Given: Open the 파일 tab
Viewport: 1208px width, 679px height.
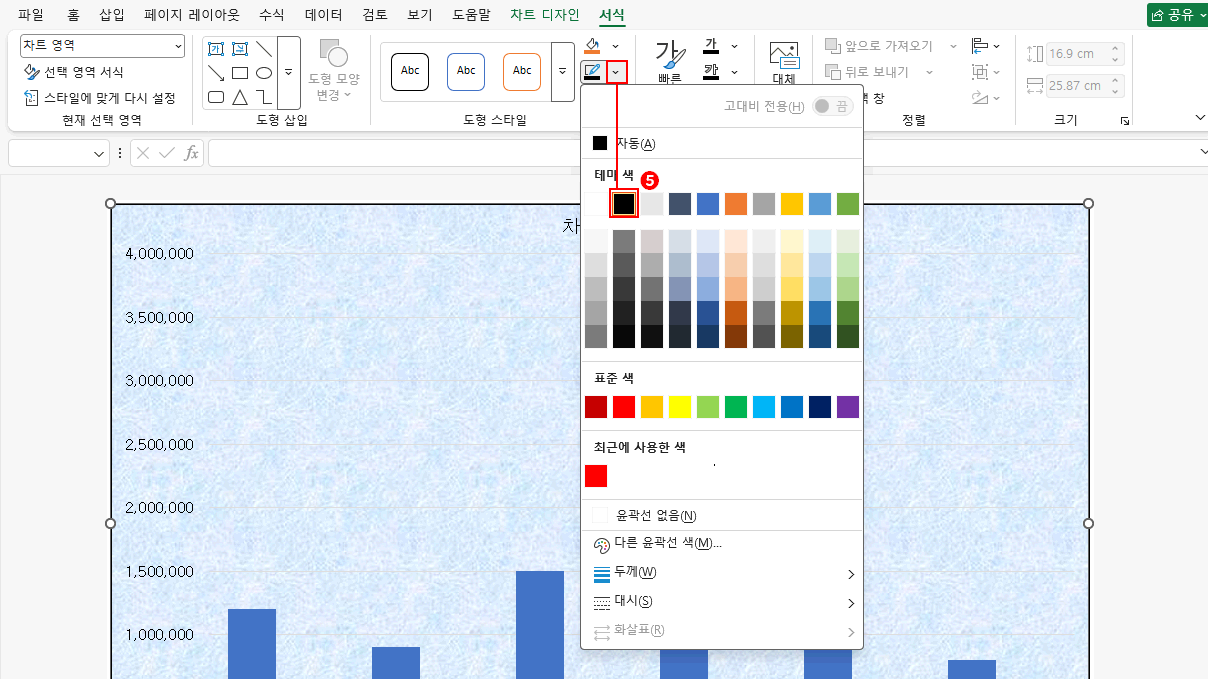Looking at the screenshot, I should (31, 15).
